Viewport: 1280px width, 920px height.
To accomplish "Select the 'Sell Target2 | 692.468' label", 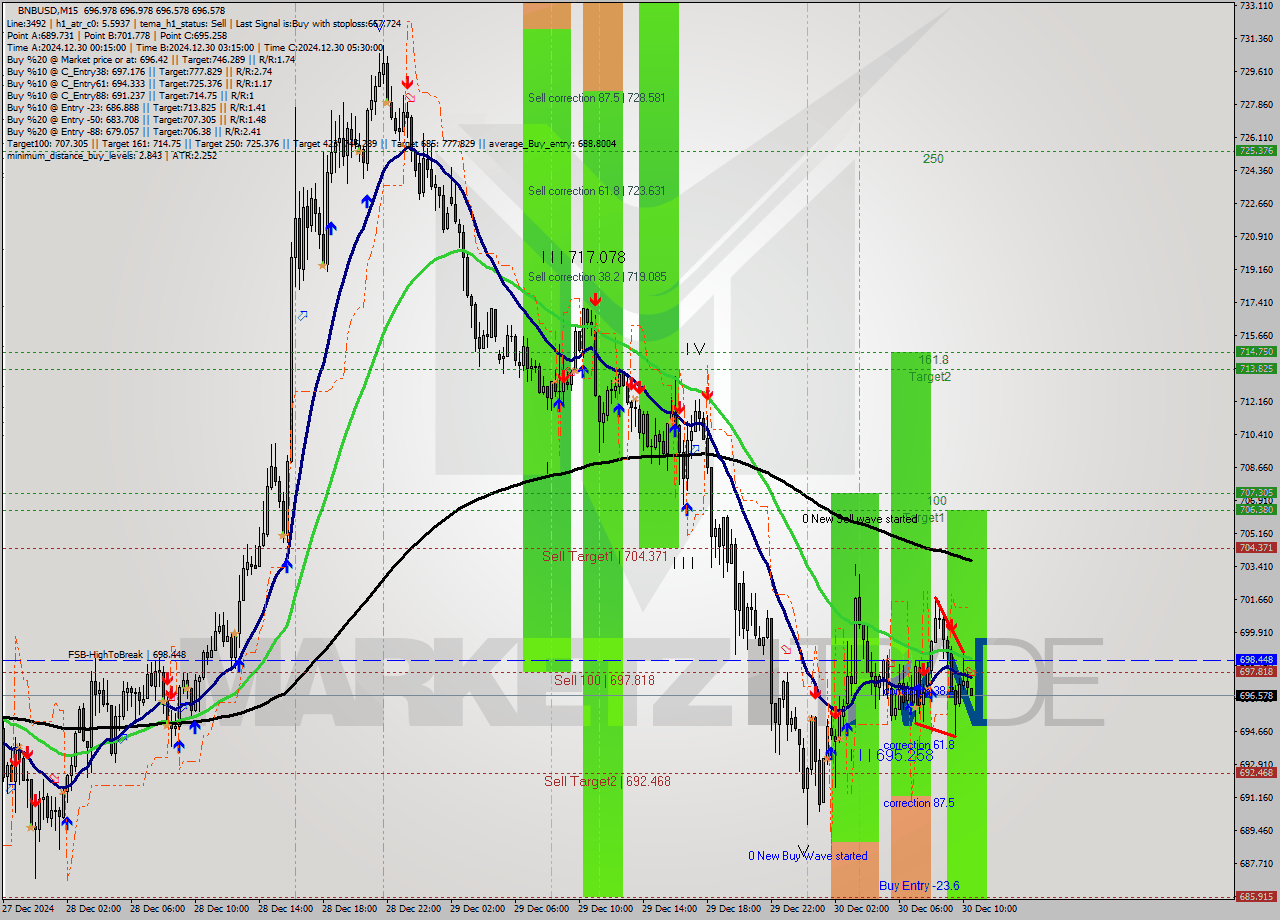I will pos(607,781).
